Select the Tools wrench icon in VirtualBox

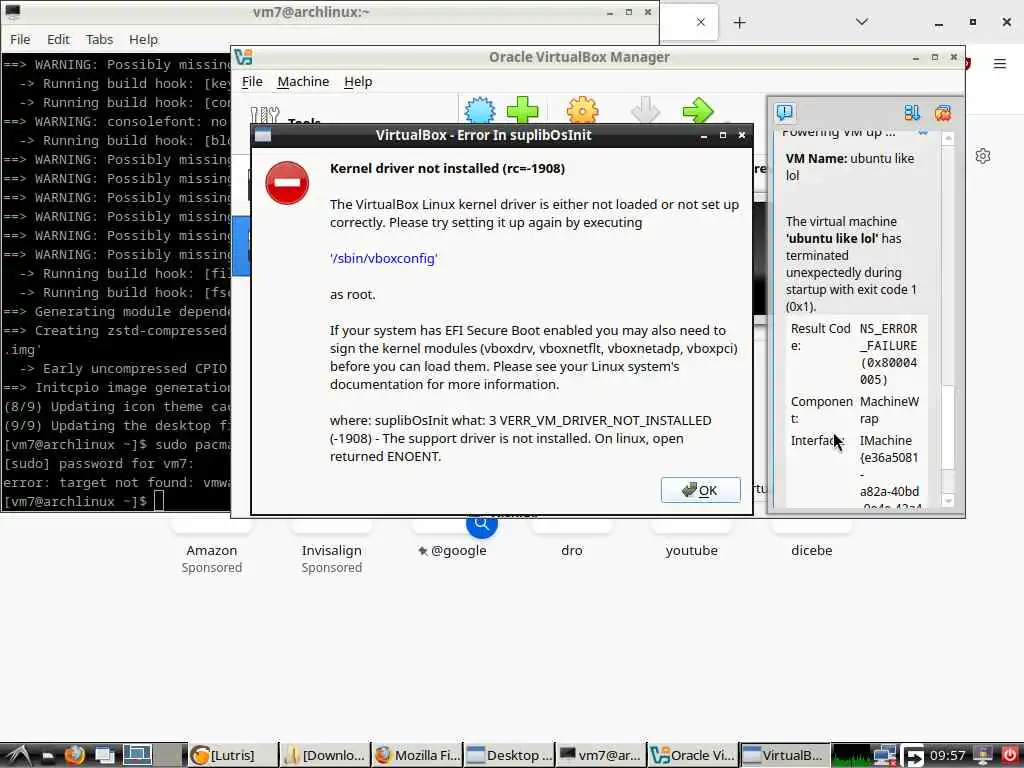[264, 115]
